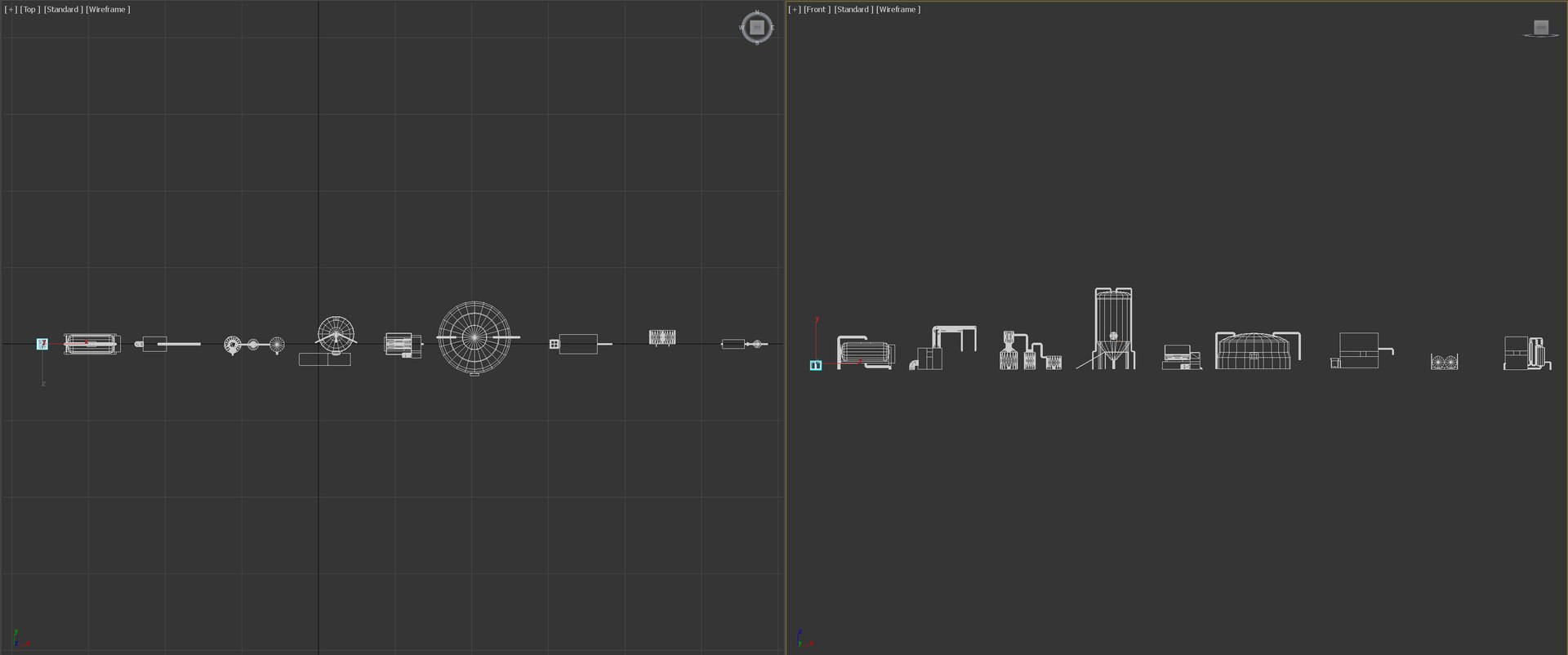1568x655 pixels.
Task: Click the ViewCube top face in Top viewport
Action: pos(757,28)
